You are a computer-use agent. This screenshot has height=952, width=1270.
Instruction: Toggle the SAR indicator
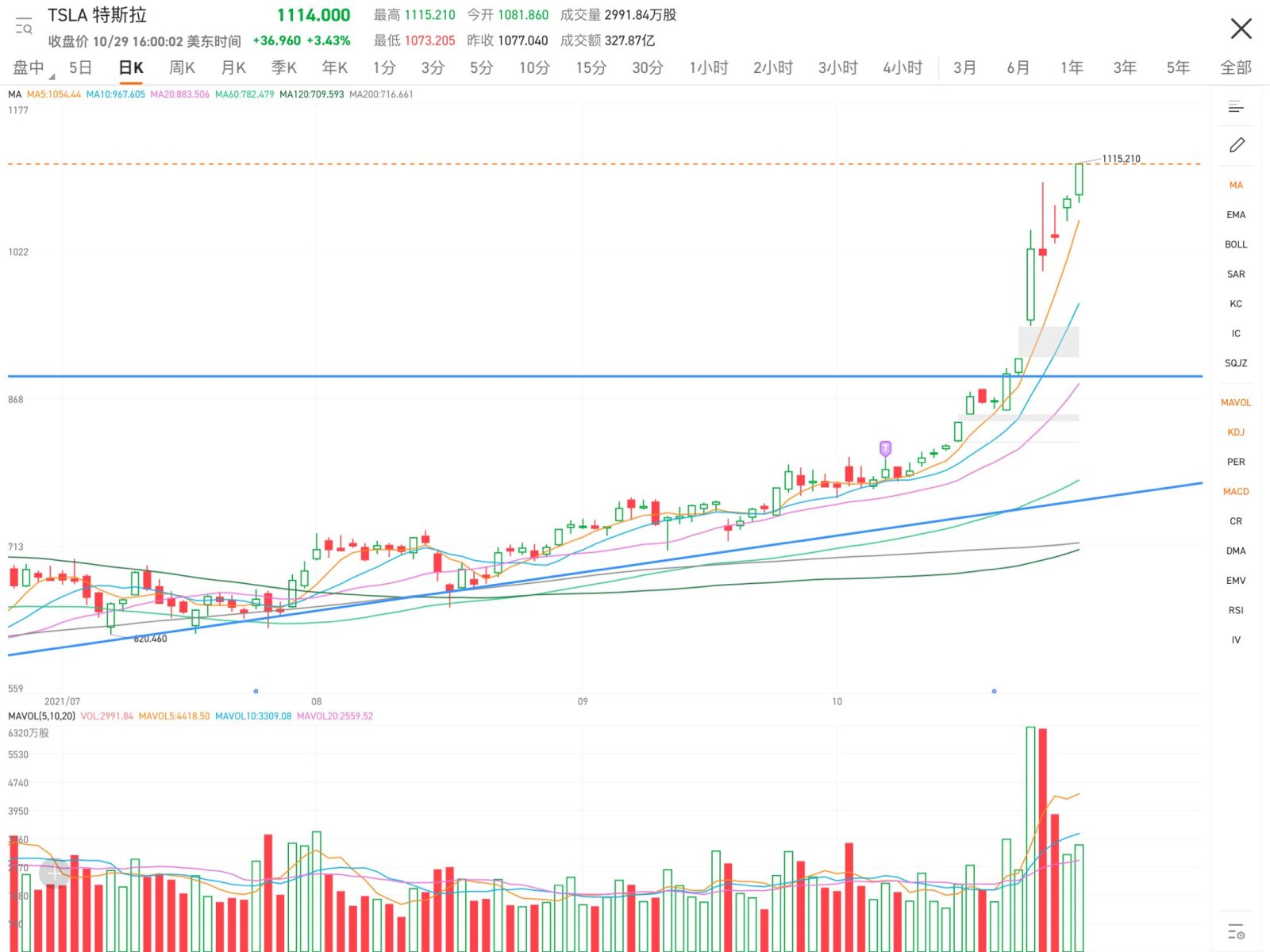(x=1236, y=274)
